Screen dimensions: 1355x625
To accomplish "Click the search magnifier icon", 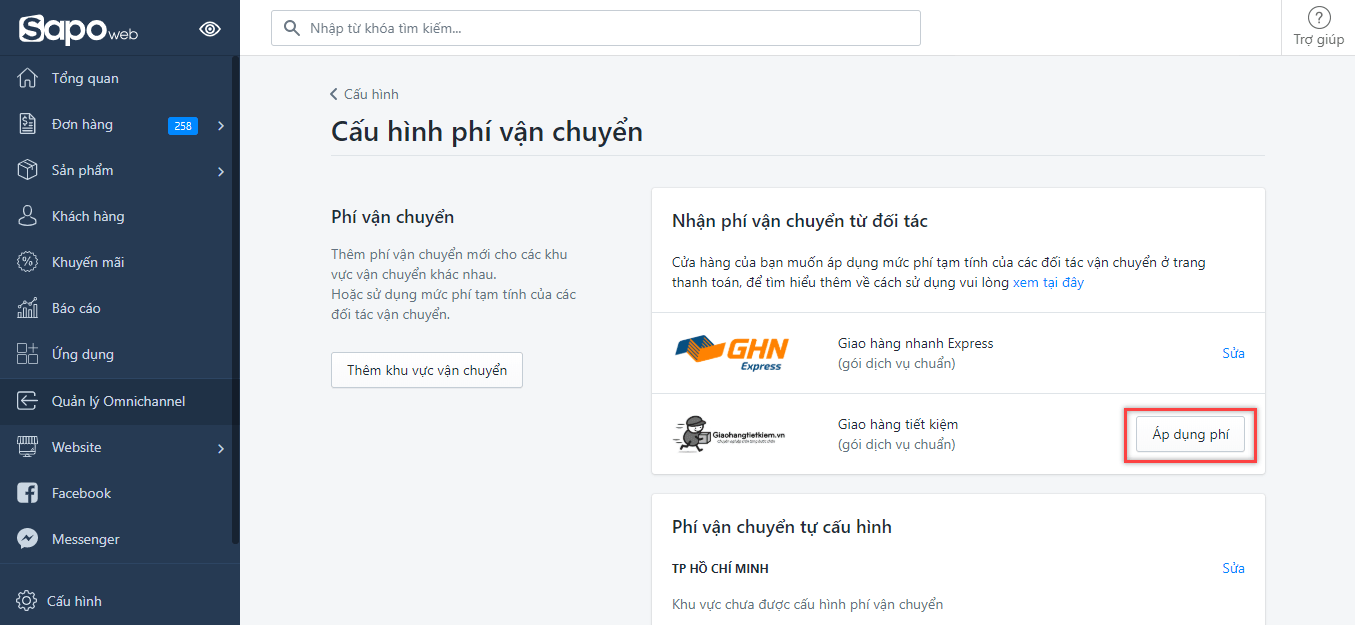I will (292, 28).
